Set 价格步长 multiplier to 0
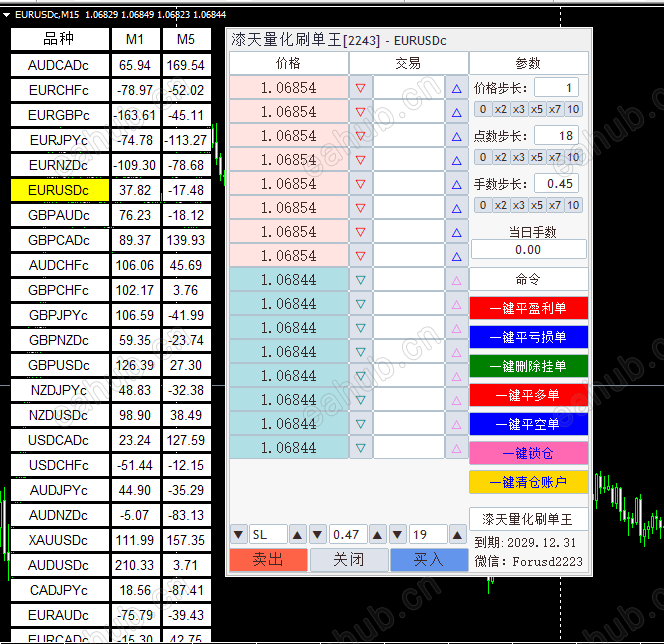The height and width of the screenshot is (644, 664). 483,109
